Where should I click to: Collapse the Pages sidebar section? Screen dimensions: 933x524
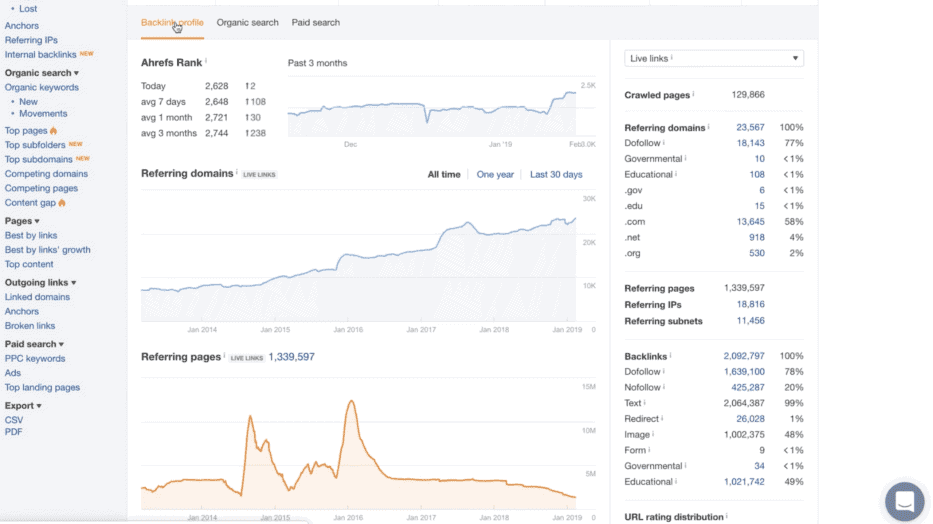tap(22, 221)
